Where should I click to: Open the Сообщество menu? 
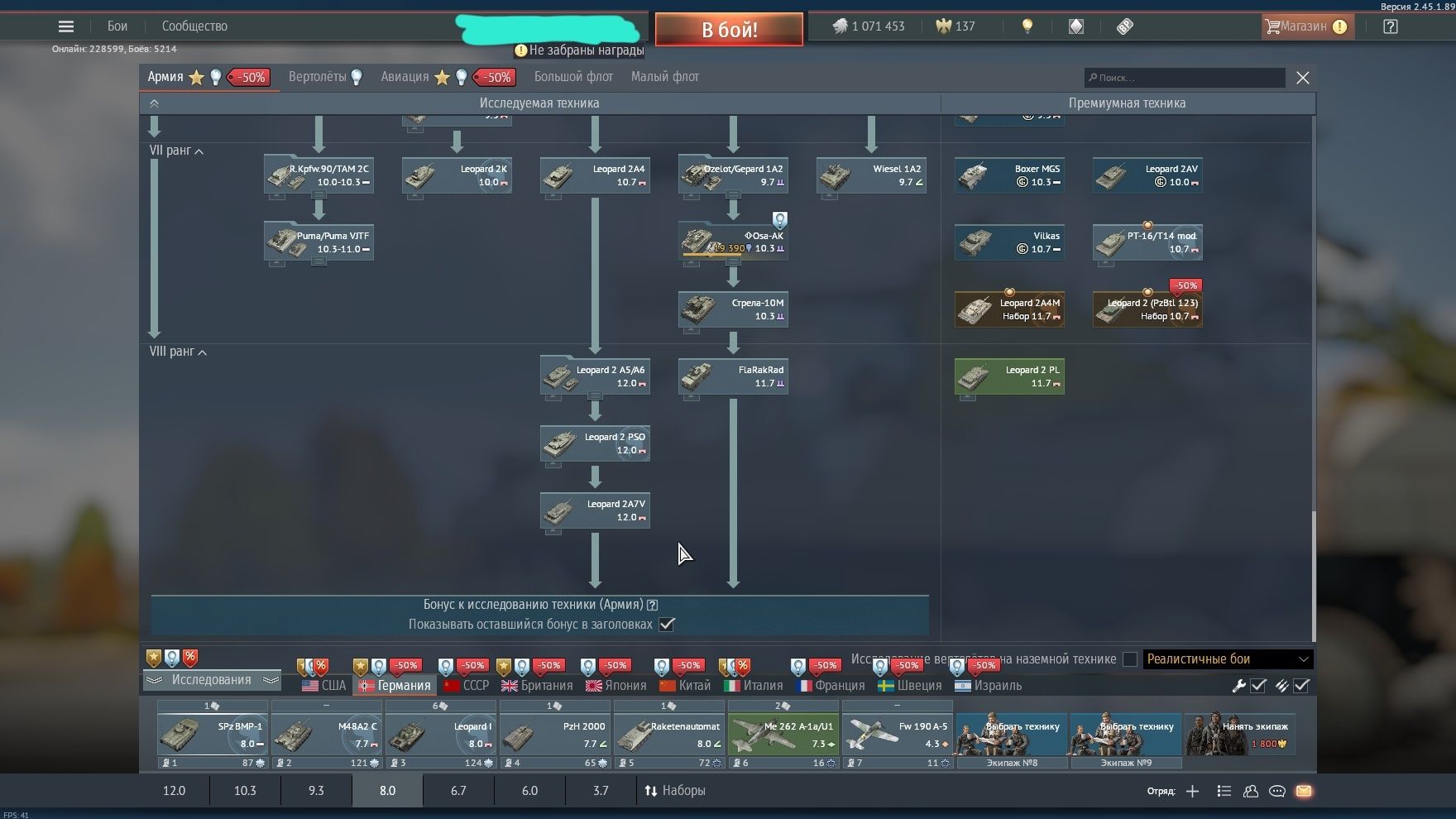(x=194, y=26)
